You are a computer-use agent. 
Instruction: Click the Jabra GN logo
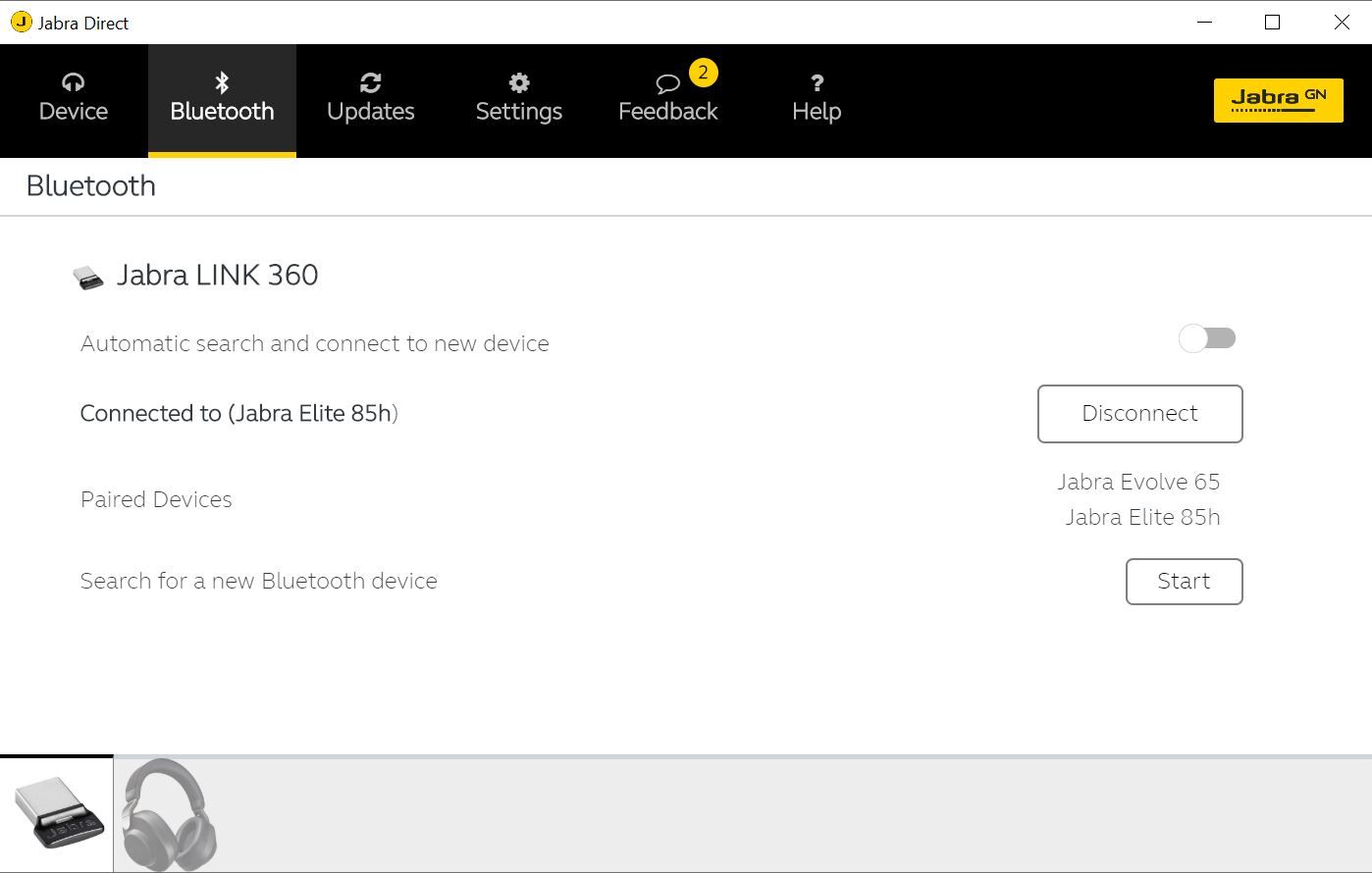pos(1278,100)
